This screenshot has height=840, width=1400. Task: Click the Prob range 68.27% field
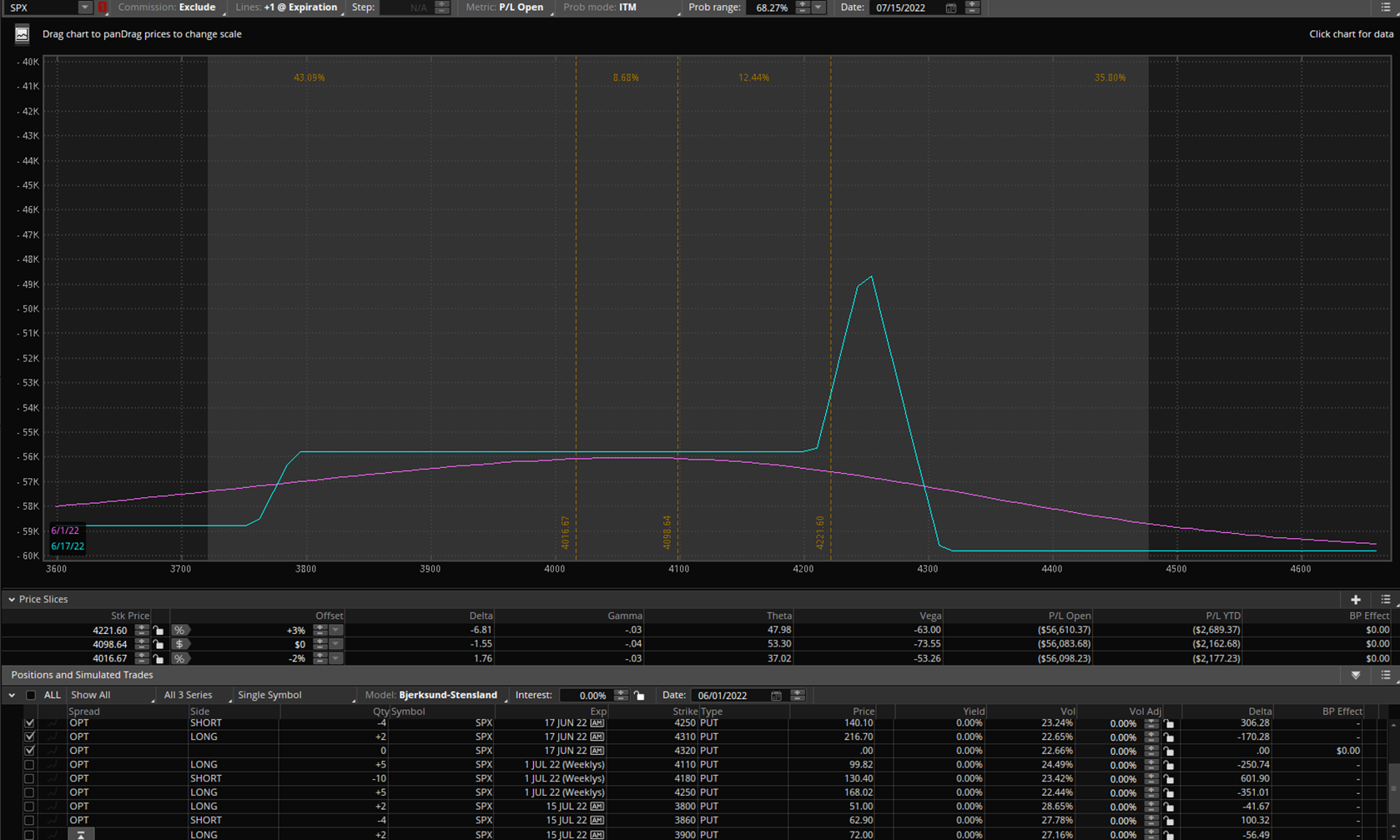click(771, 8)
